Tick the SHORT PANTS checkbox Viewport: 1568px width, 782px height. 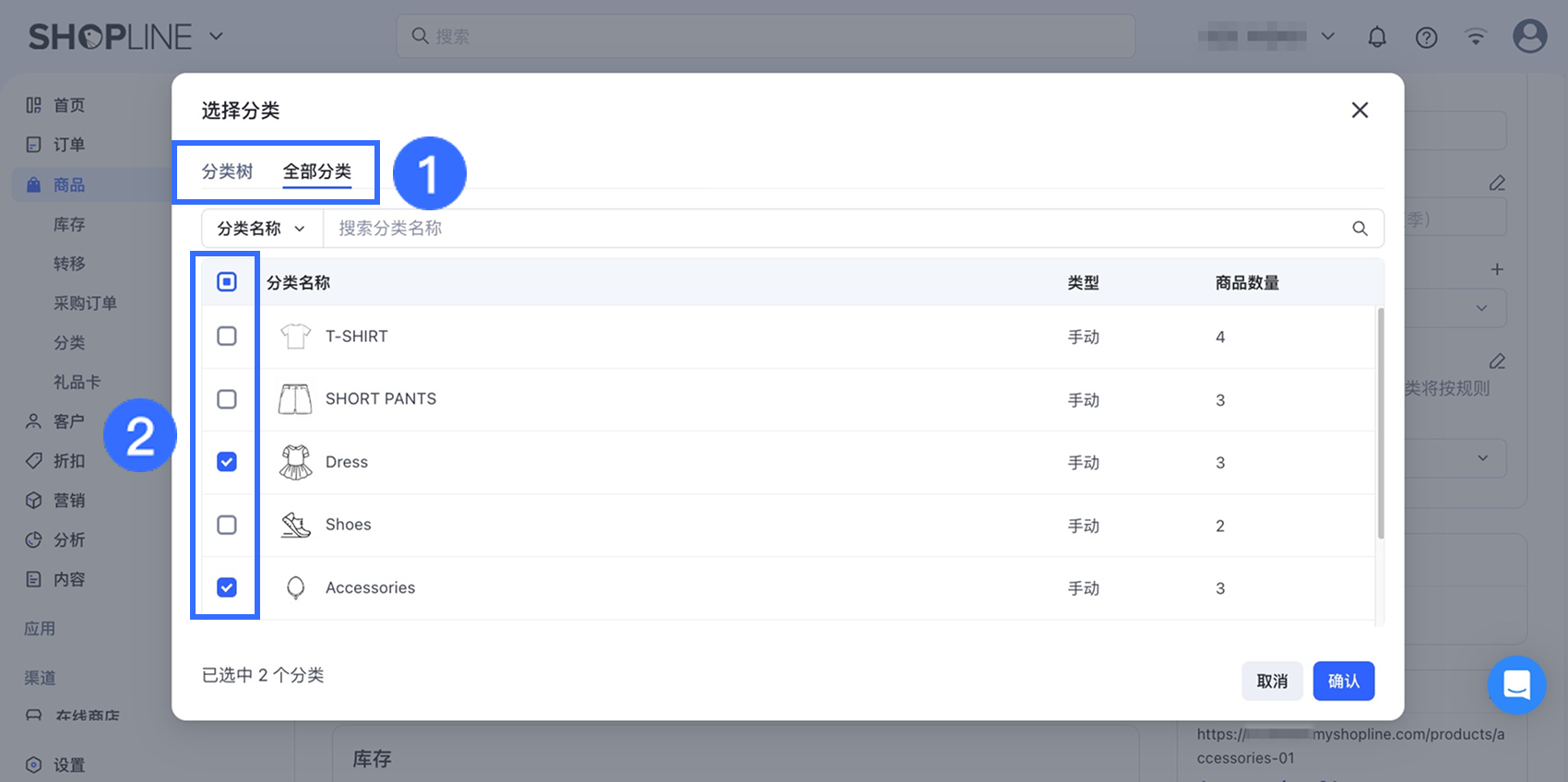tap(227, 399)
